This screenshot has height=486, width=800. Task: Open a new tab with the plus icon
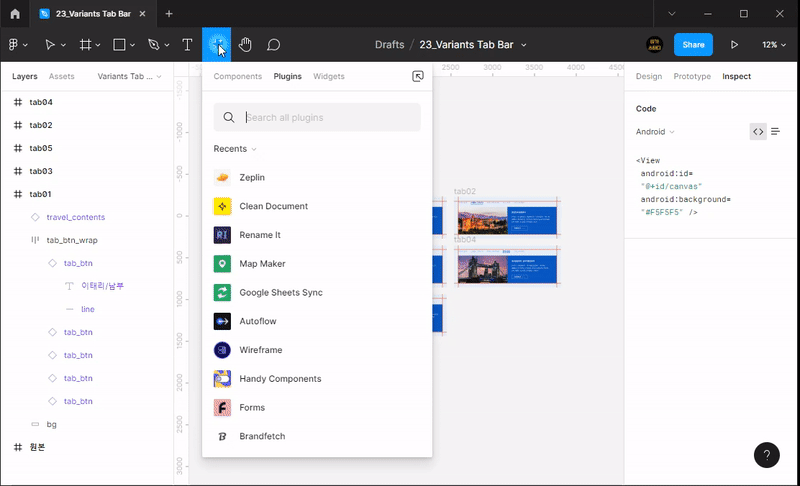coord(169,14)
